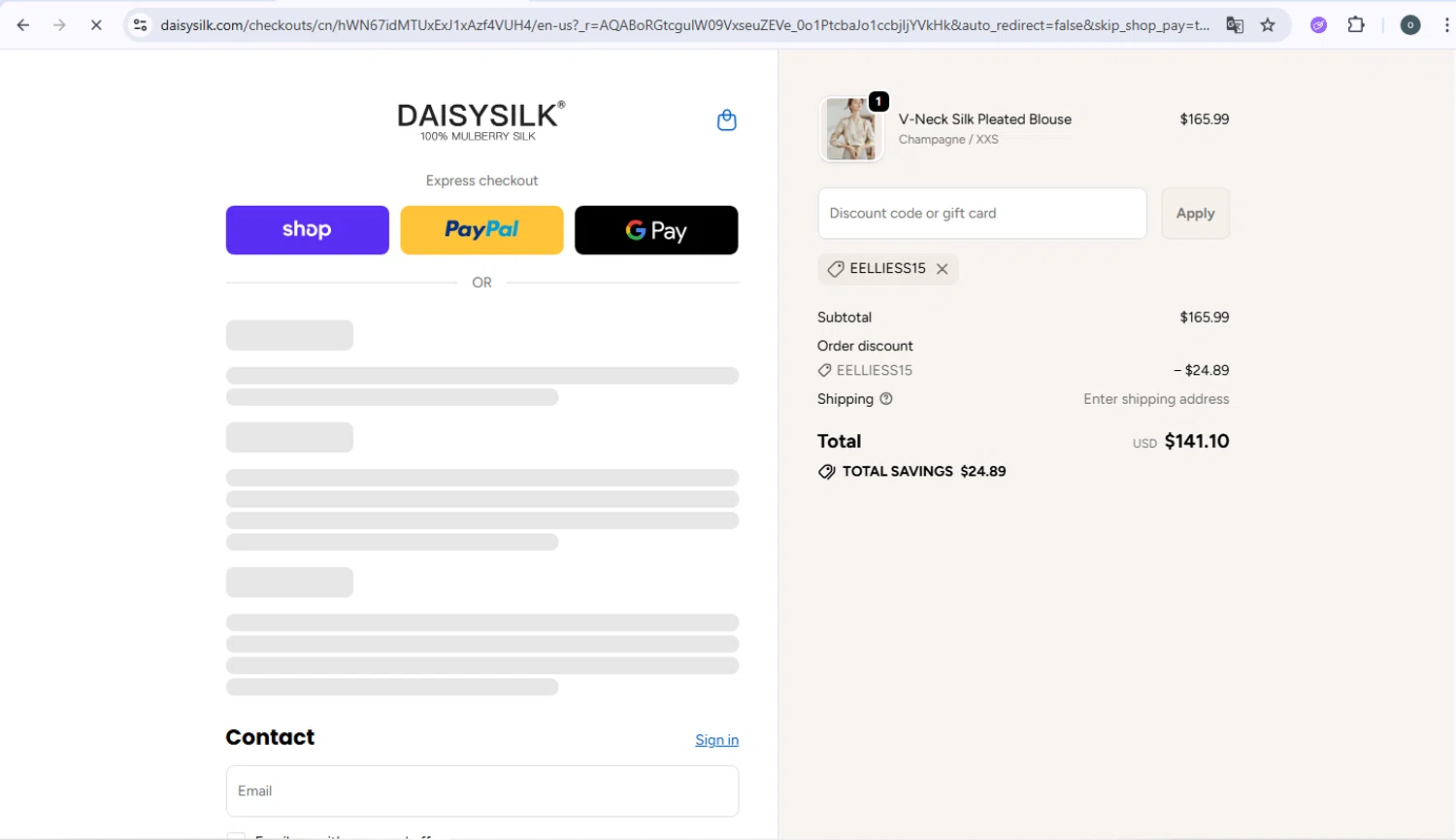Check out with PayPal
Image resolution: width=1456 pixels, height=840 pixels.
click(x=481, y=230)
